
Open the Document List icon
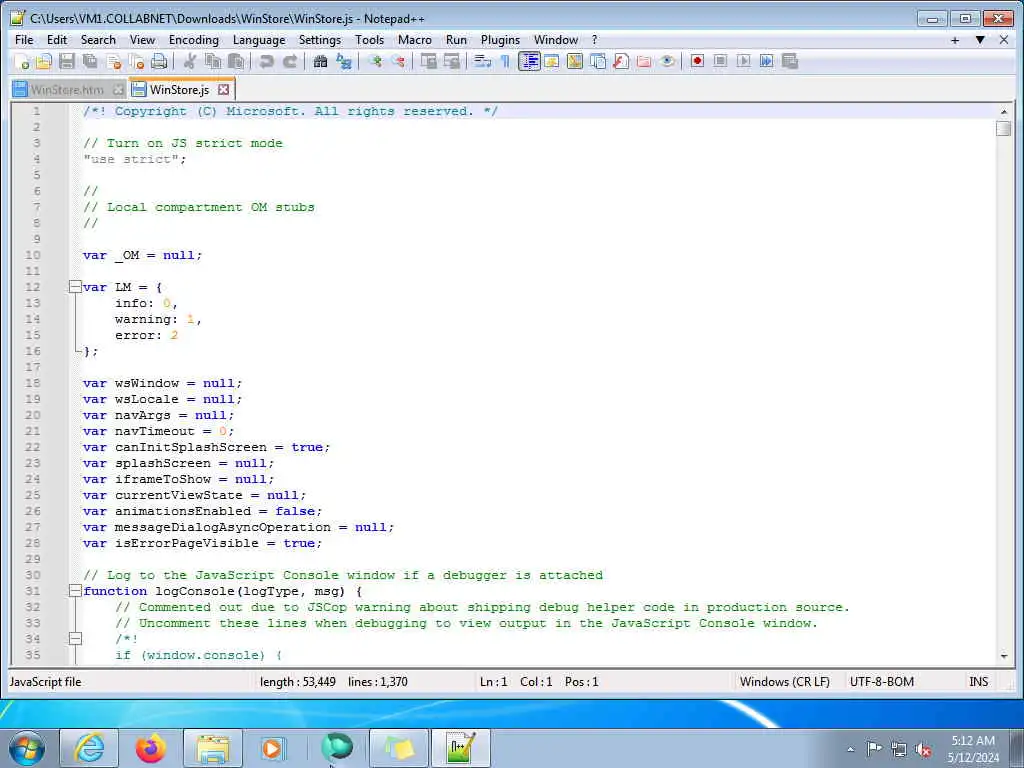[x=598, y=61]
